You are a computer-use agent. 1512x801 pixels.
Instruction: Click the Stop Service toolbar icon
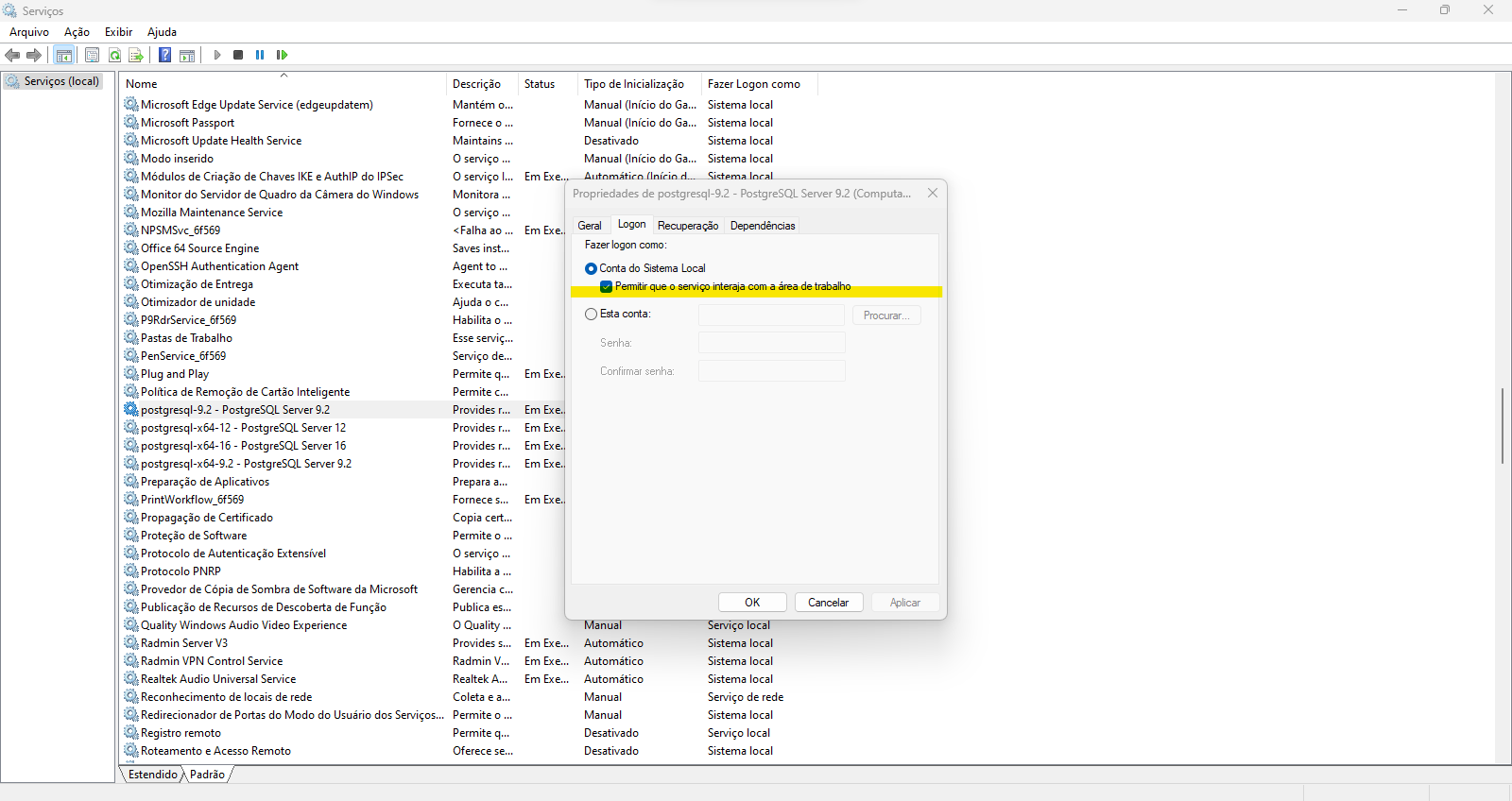tap(238, 55)
